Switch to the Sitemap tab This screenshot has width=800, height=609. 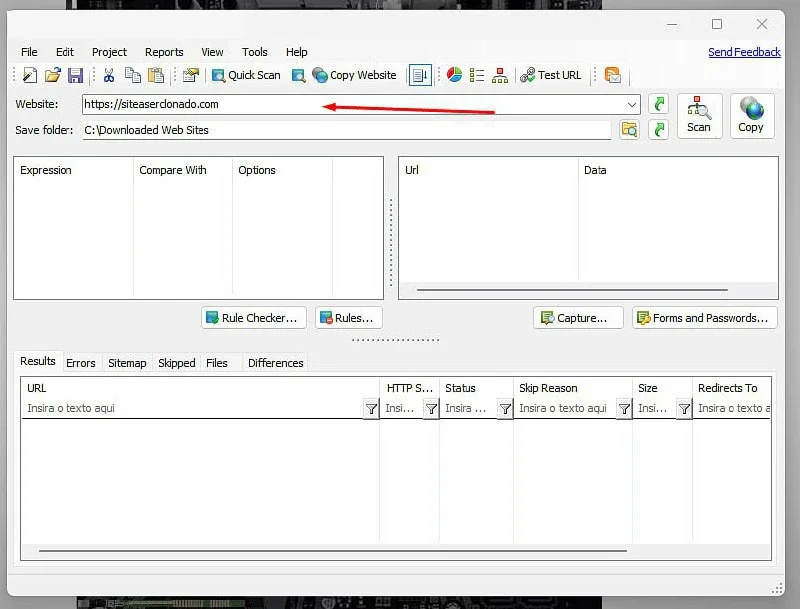tap(127, 363)
